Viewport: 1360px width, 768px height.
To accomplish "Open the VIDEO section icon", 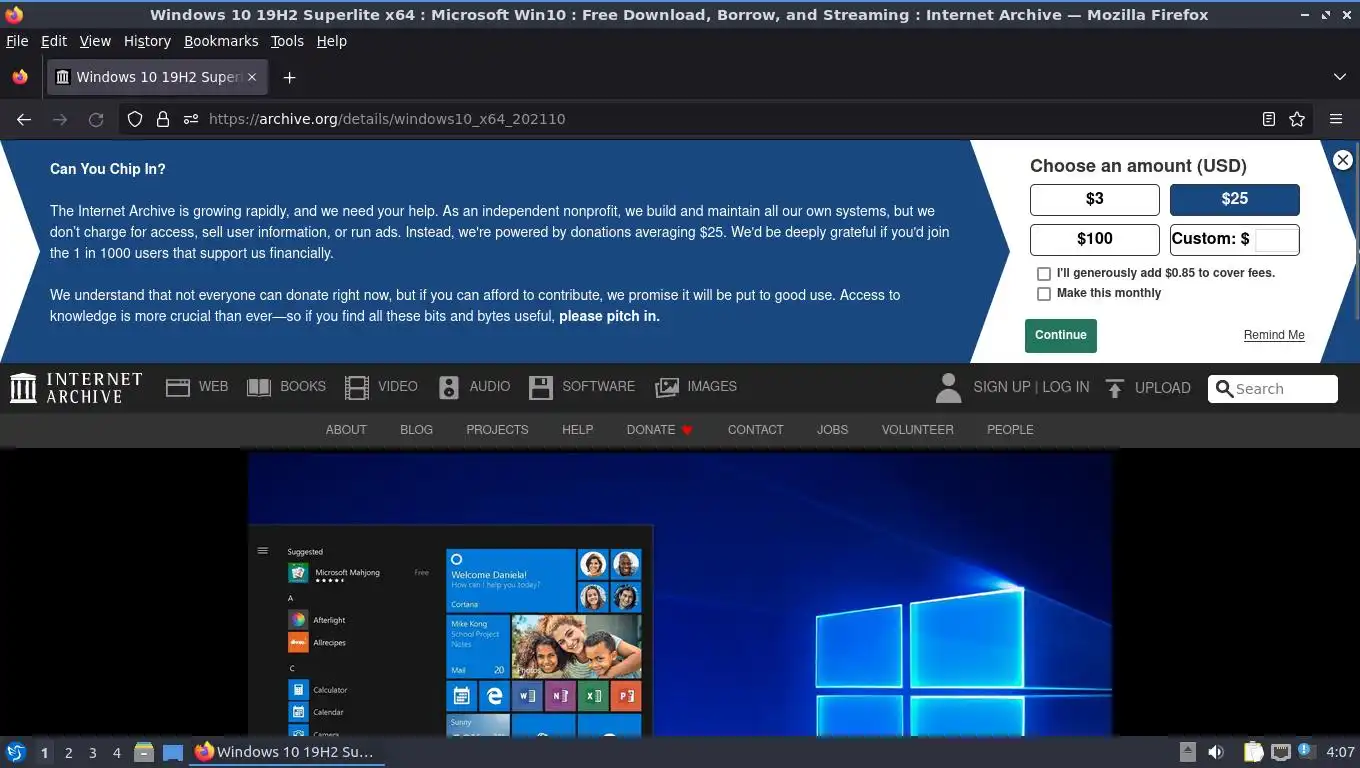I will pyautogui.click(x=357, y=388).
